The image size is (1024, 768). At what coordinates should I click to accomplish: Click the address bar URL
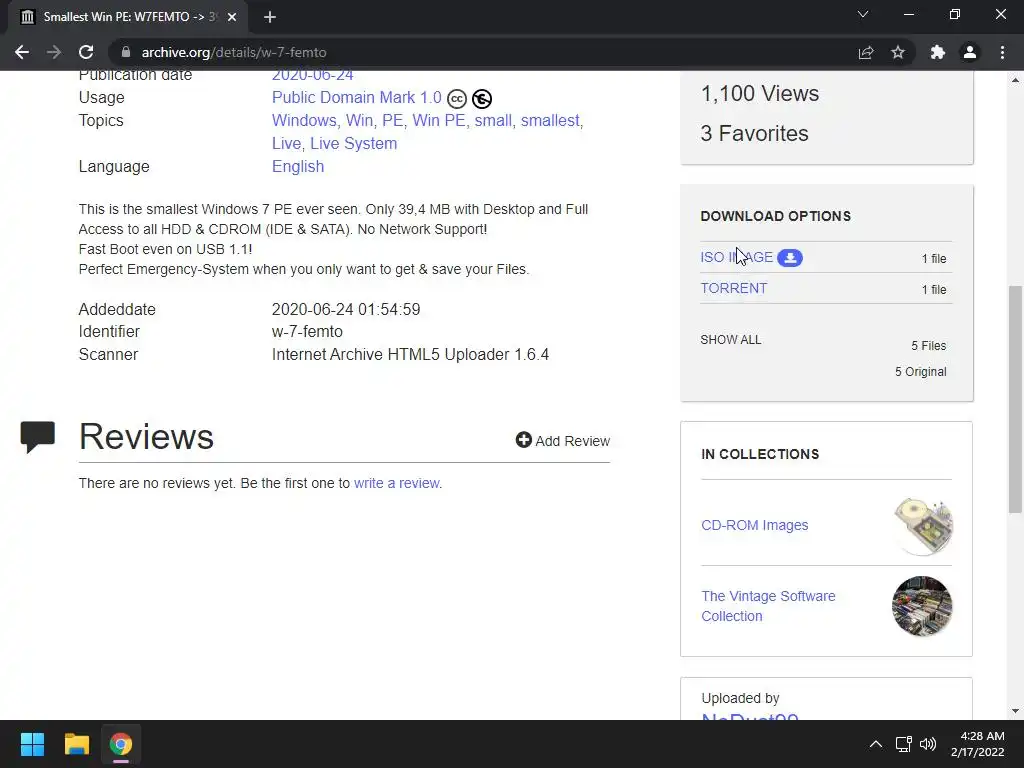[x=234, y=52]
